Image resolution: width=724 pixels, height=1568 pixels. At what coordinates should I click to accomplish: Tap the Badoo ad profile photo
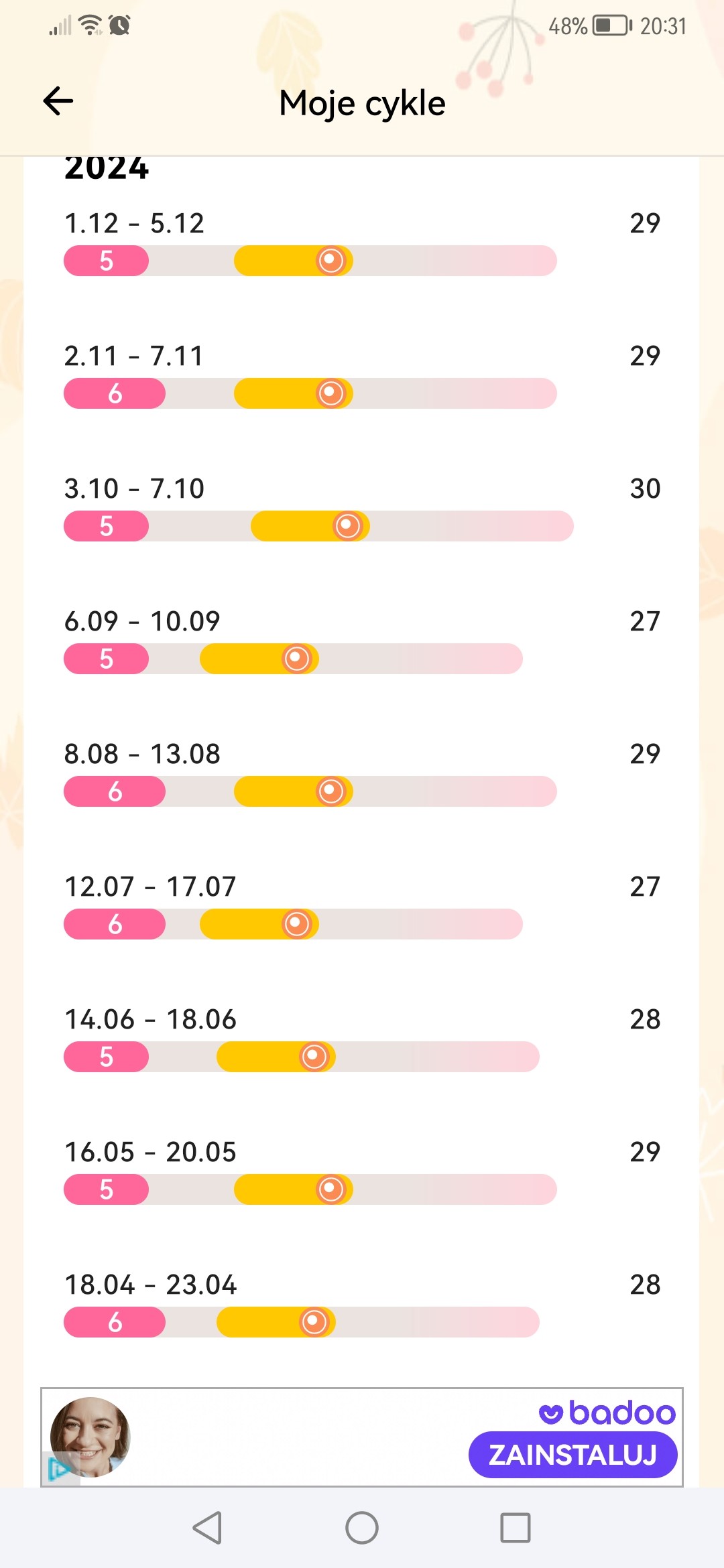[90, 1436]
